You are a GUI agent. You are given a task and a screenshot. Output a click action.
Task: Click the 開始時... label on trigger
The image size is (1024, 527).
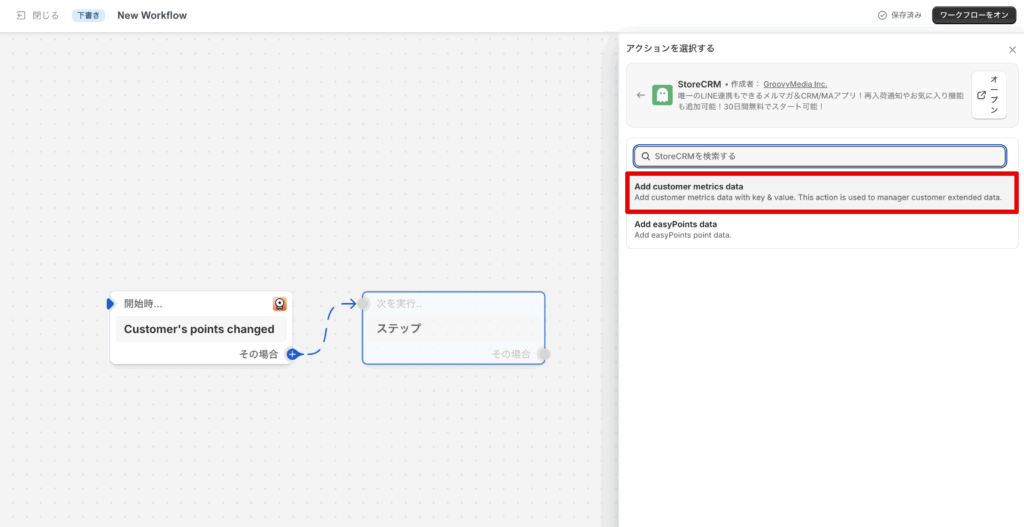[x=144, y=304]
